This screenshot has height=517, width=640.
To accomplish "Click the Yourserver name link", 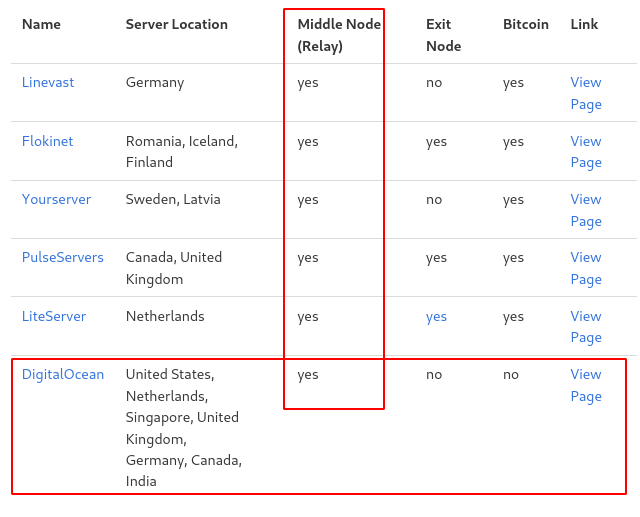I will (56, 199).
